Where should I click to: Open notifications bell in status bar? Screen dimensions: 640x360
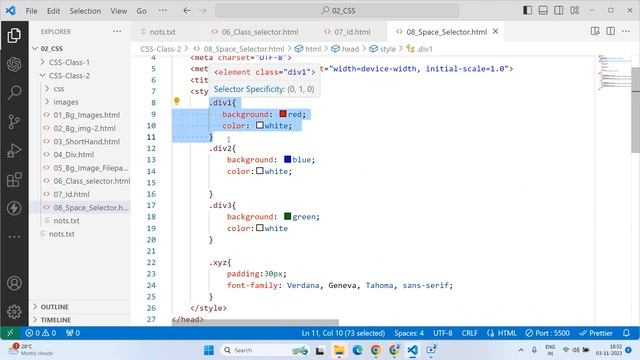(x=627, y=333)
